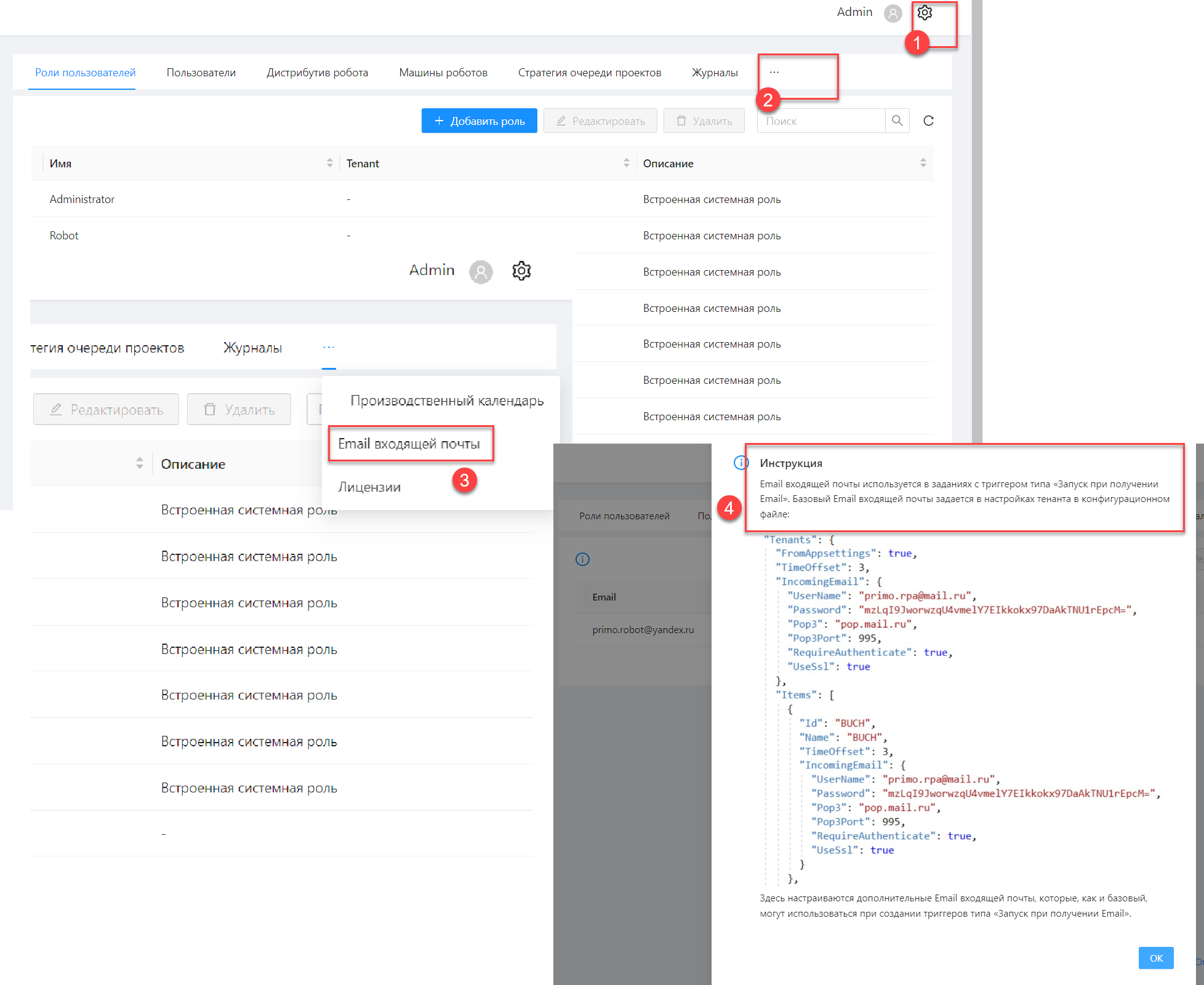
Task: Open the Машины роботов tab
Action: (443, 73)
